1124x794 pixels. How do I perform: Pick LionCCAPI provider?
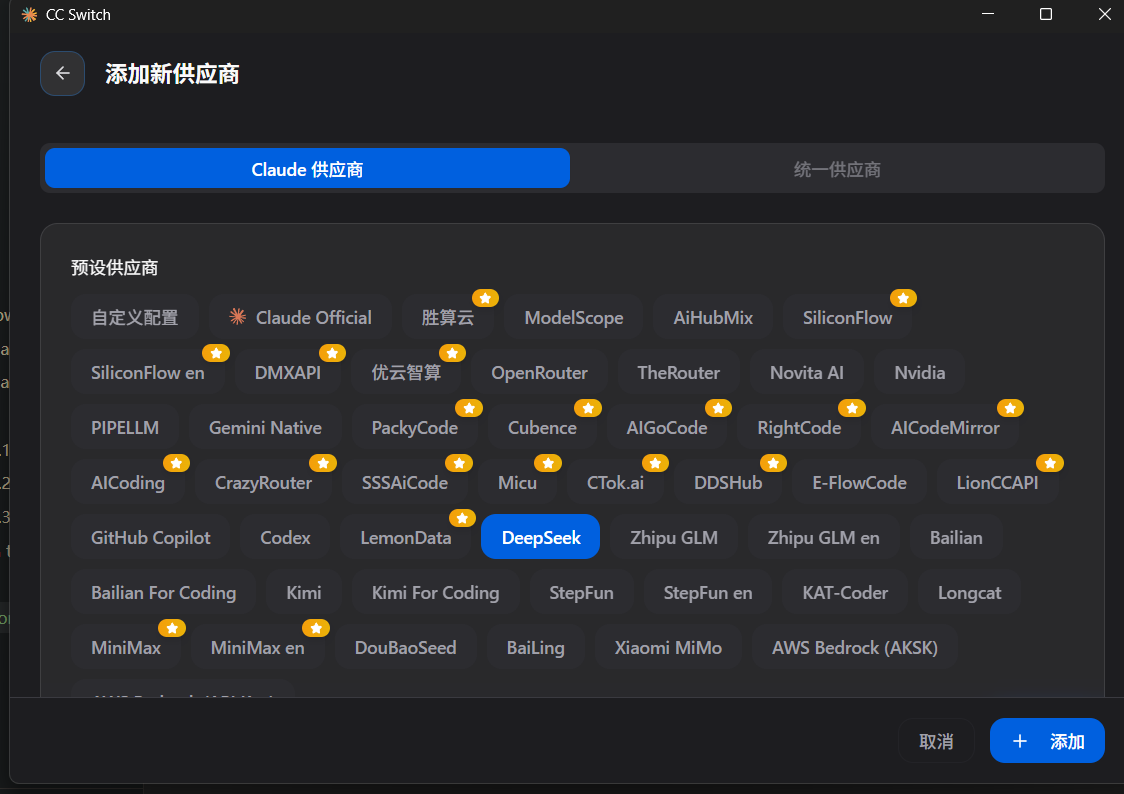point(997,483)
